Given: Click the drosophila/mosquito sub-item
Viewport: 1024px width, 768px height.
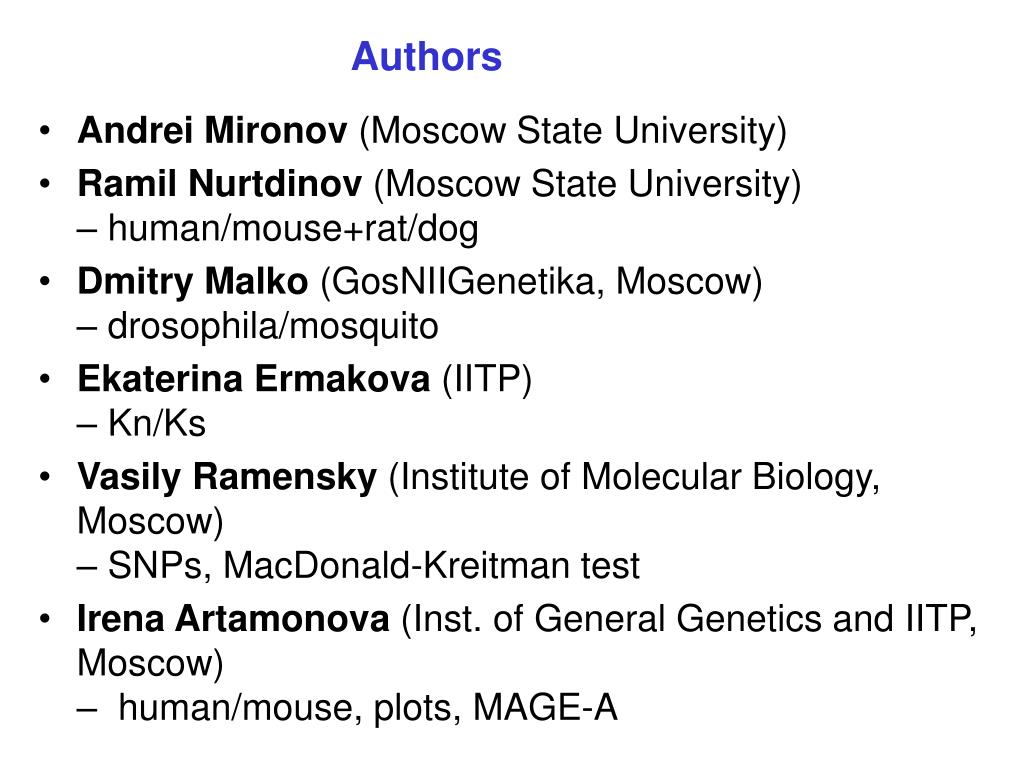Looking at the screenshot, I should [x=257, y=327].
